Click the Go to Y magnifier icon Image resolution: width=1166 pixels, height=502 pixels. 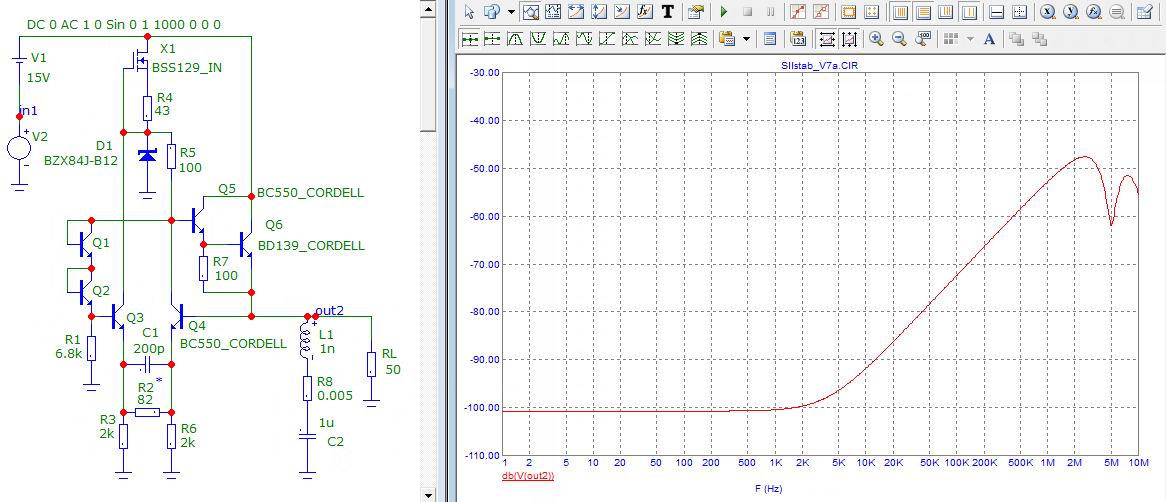click(1071, 12)
